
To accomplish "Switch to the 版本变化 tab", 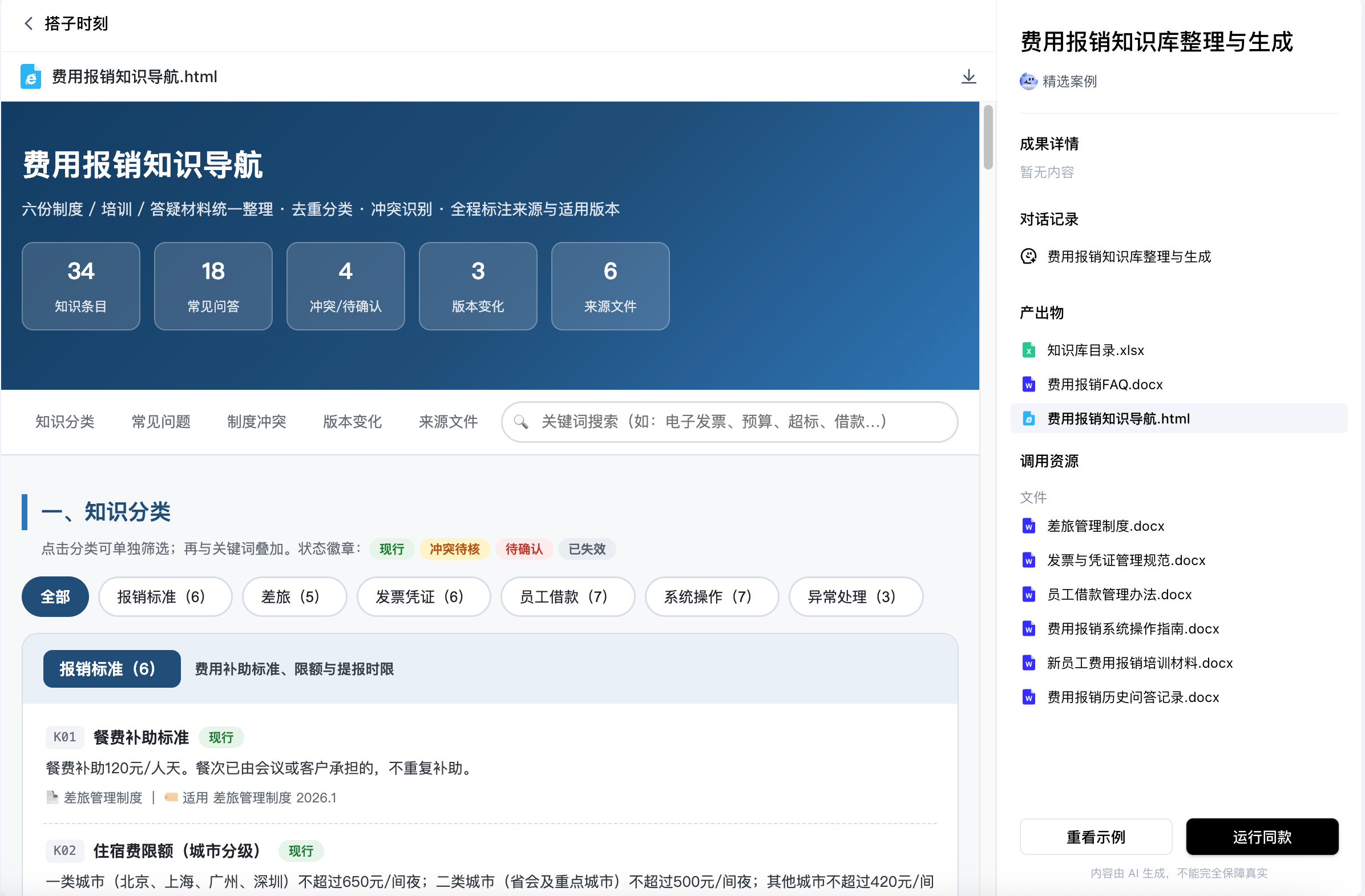I will 352,422.
